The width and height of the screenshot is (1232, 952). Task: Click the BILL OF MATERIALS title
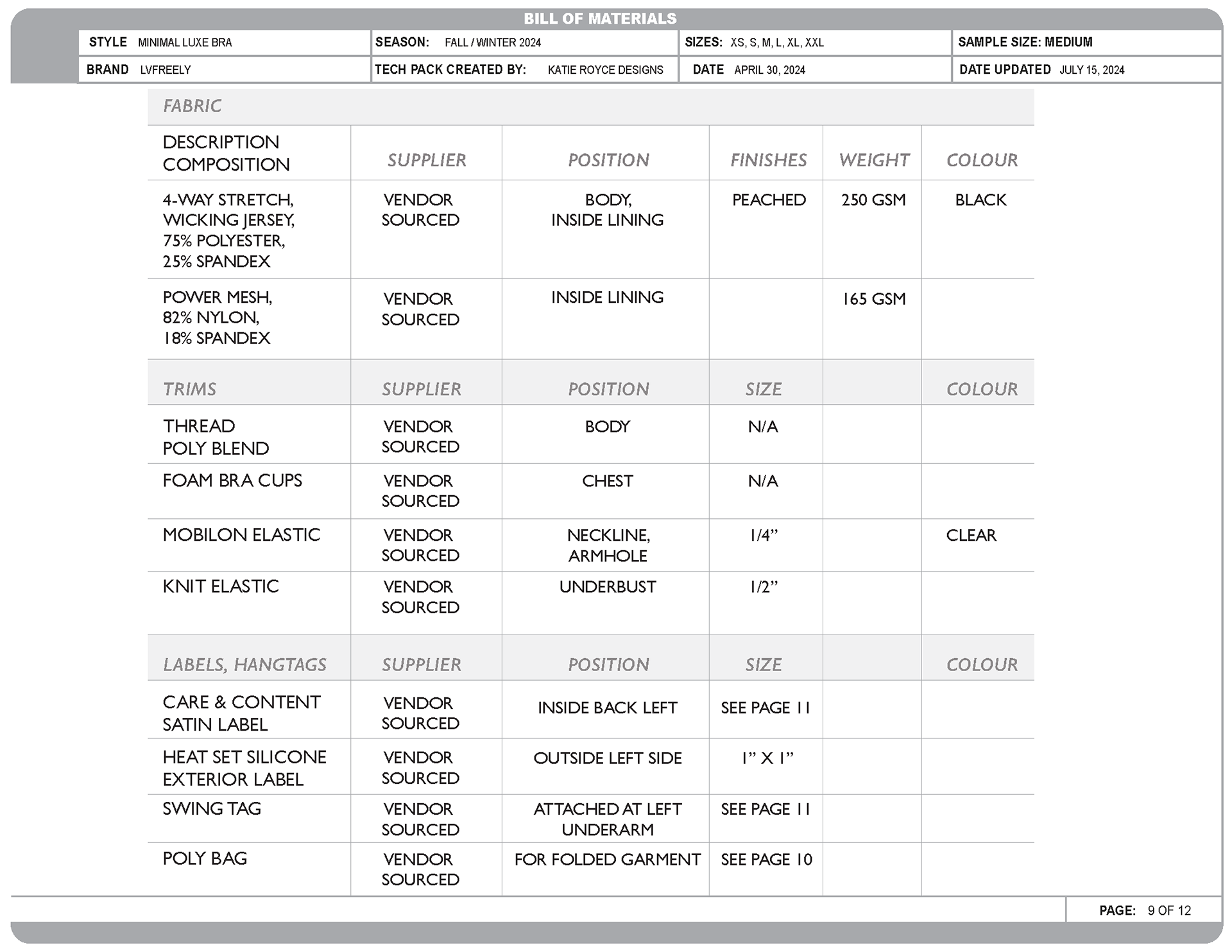click(600, 19)
